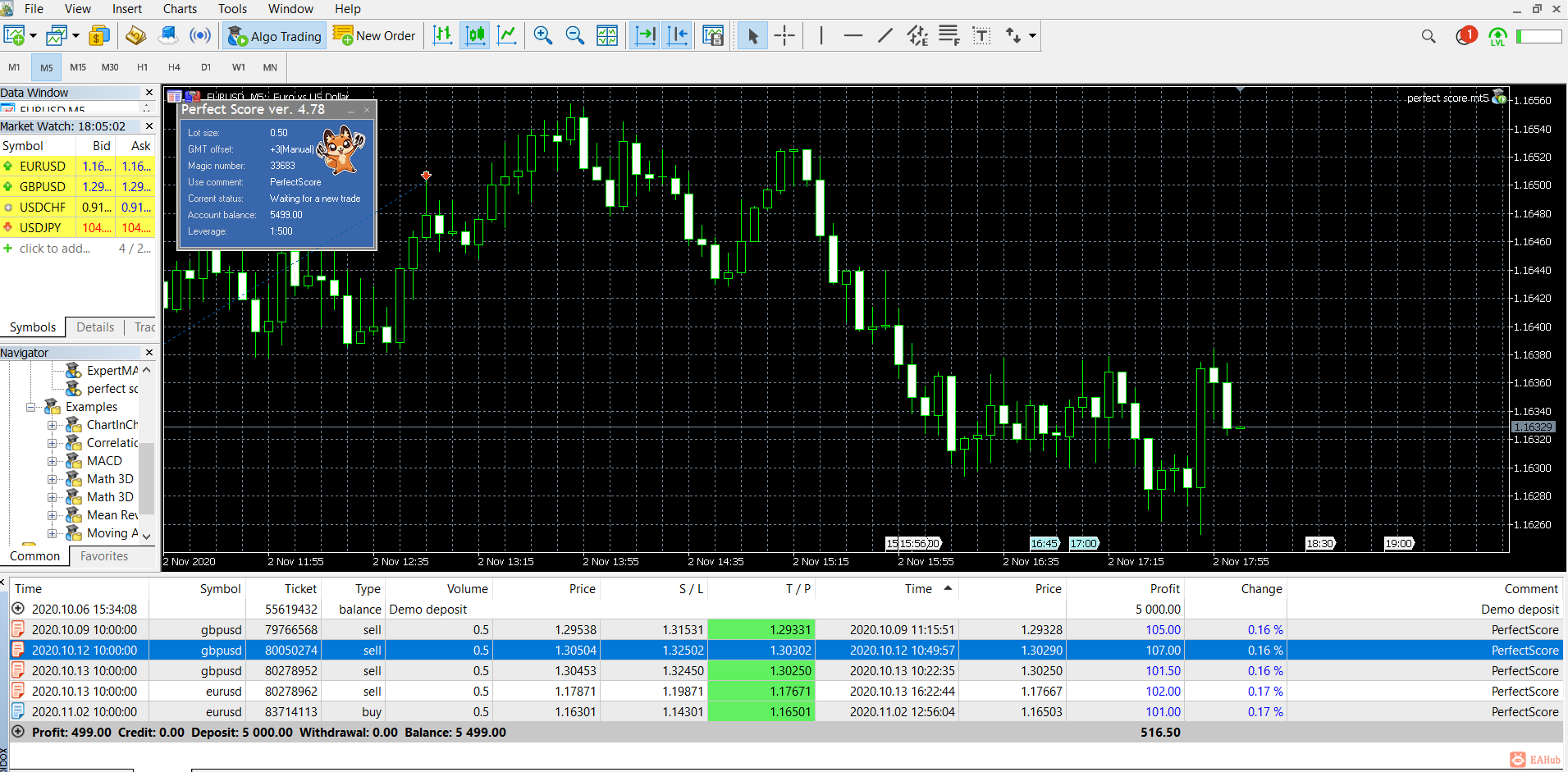
Task: Toggle the Algo Trading button
Action: (x=275, y=36)
